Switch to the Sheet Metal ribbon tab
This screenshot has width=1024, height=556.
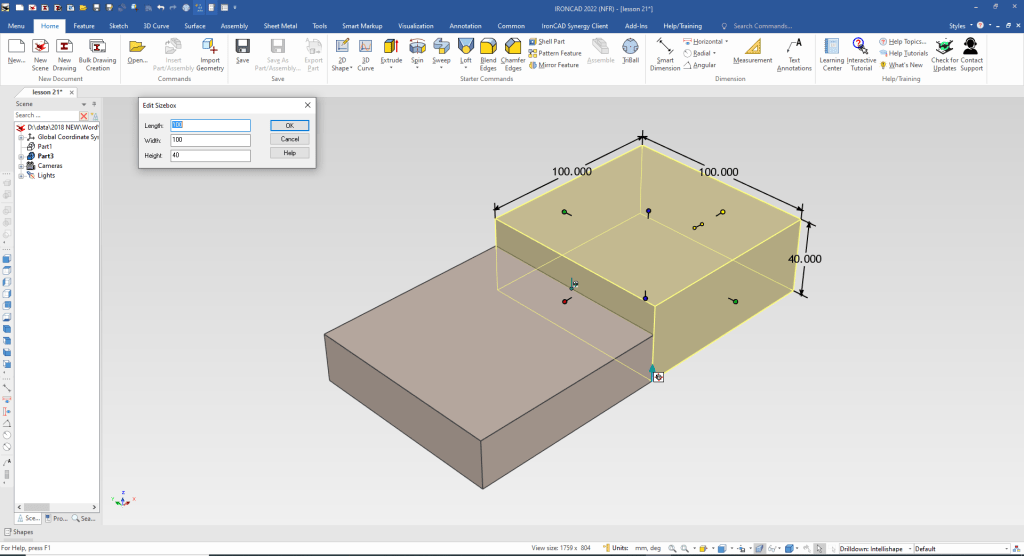click(279, 25)
